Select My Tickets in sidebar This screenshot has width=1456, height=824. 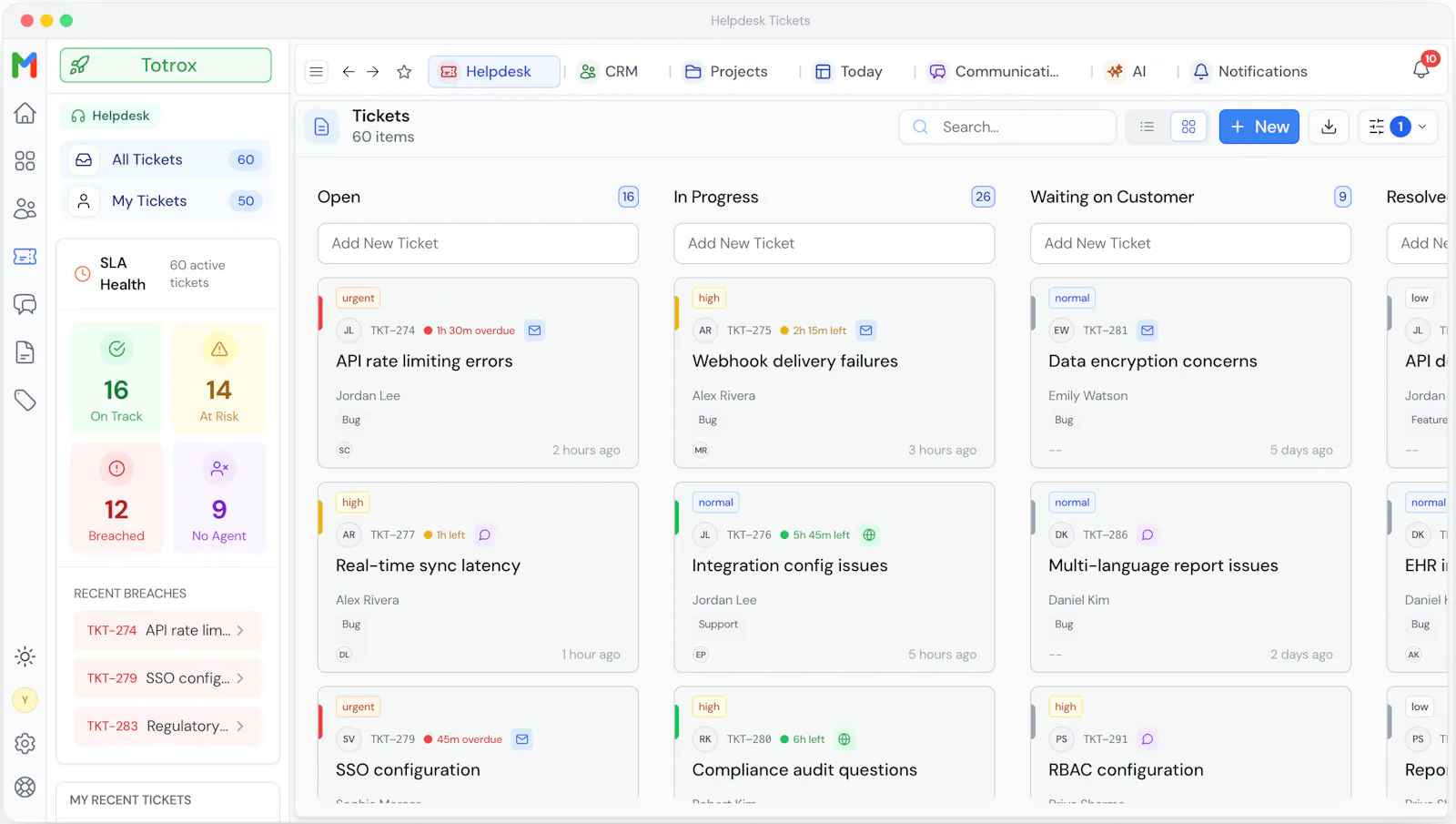point(166,201)
